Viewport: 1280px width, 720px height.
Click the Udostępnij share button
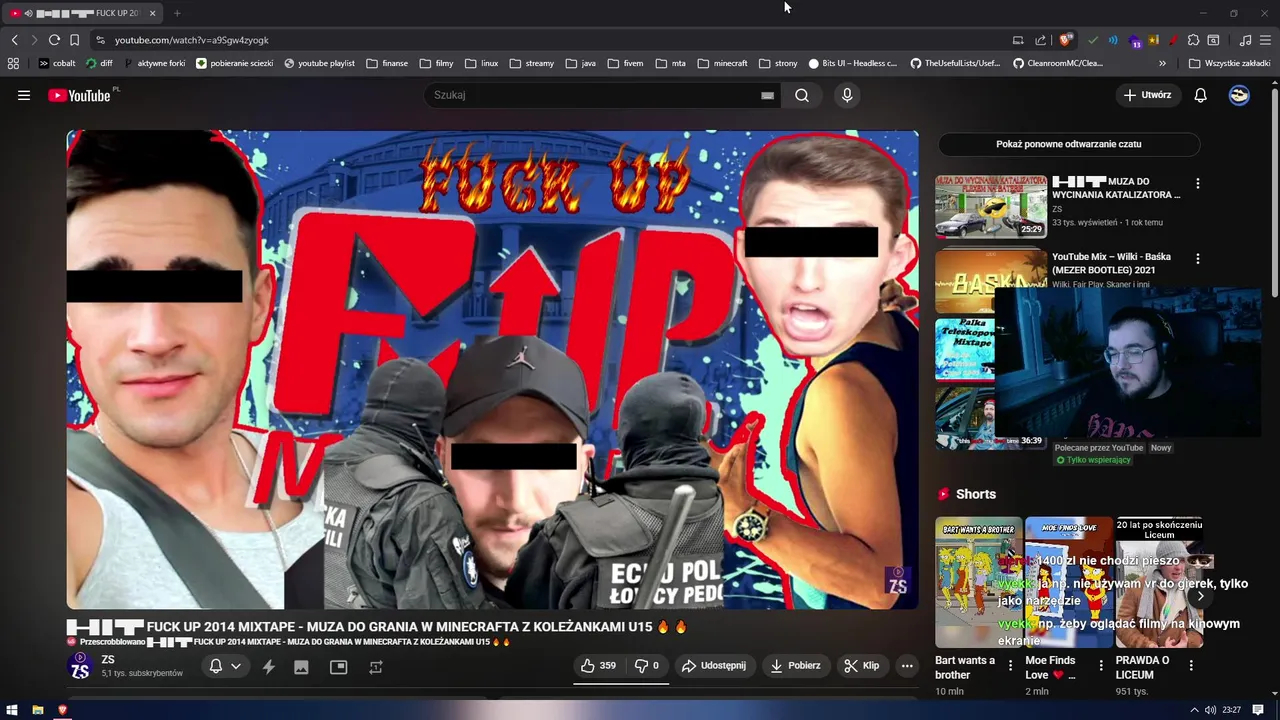click(x=713, y=666)
